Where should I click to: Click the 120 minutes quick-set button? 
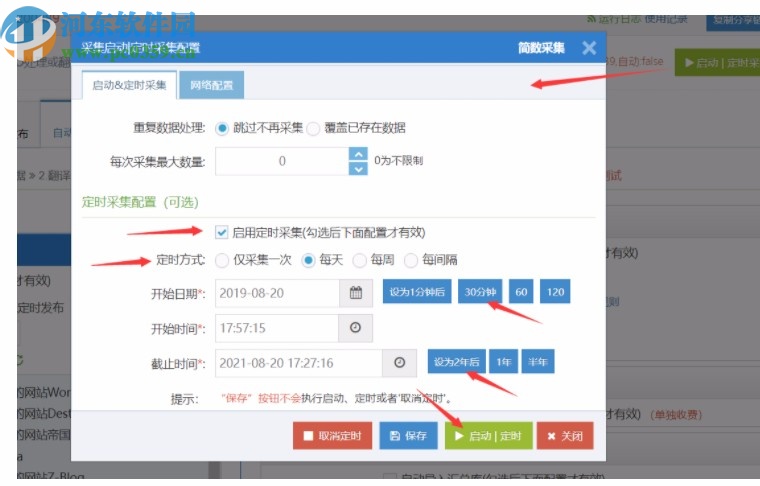tap(555, 292)
